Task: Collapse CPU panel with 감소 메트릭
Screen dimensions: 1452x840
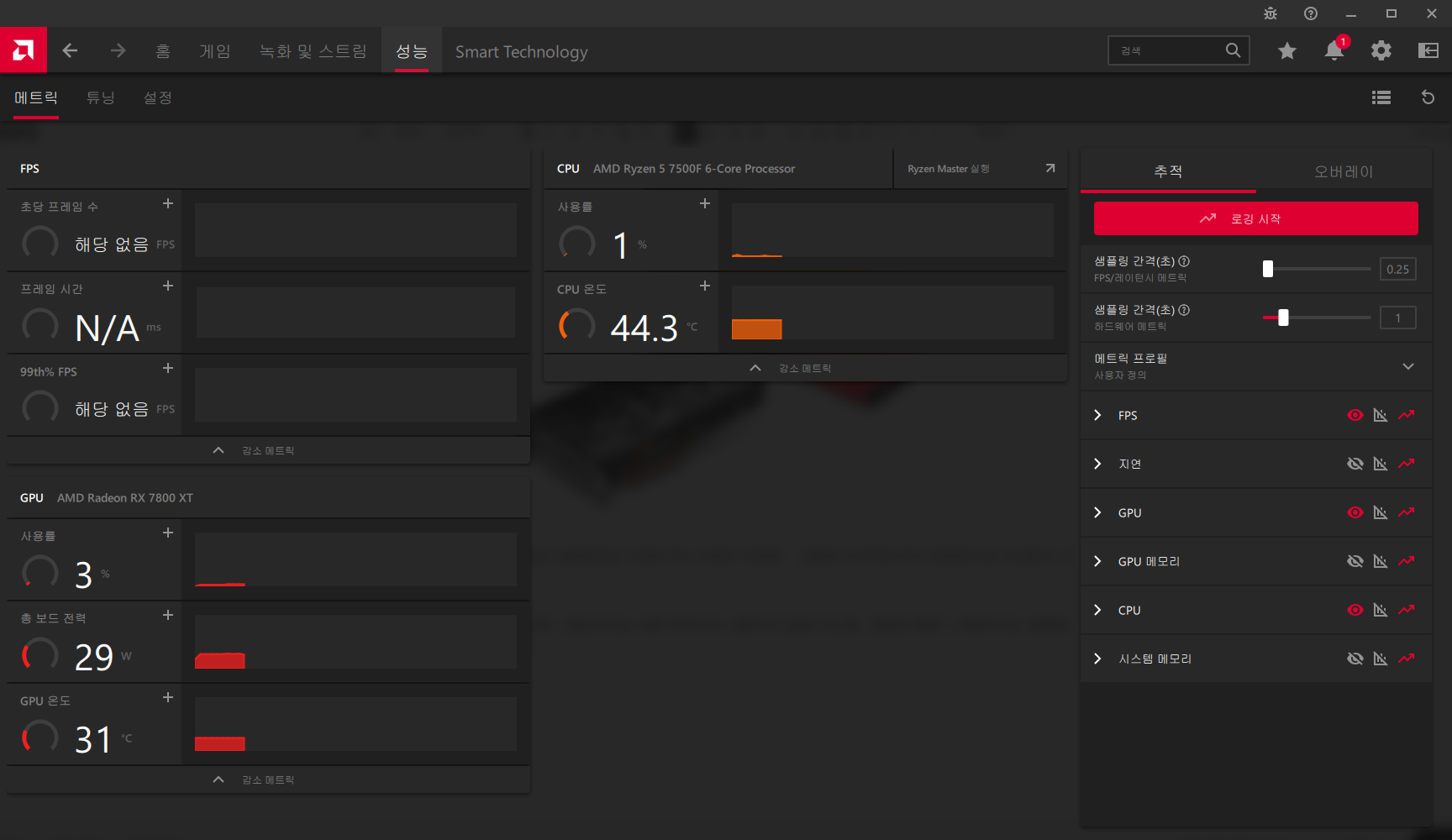Action: [805, 368]
